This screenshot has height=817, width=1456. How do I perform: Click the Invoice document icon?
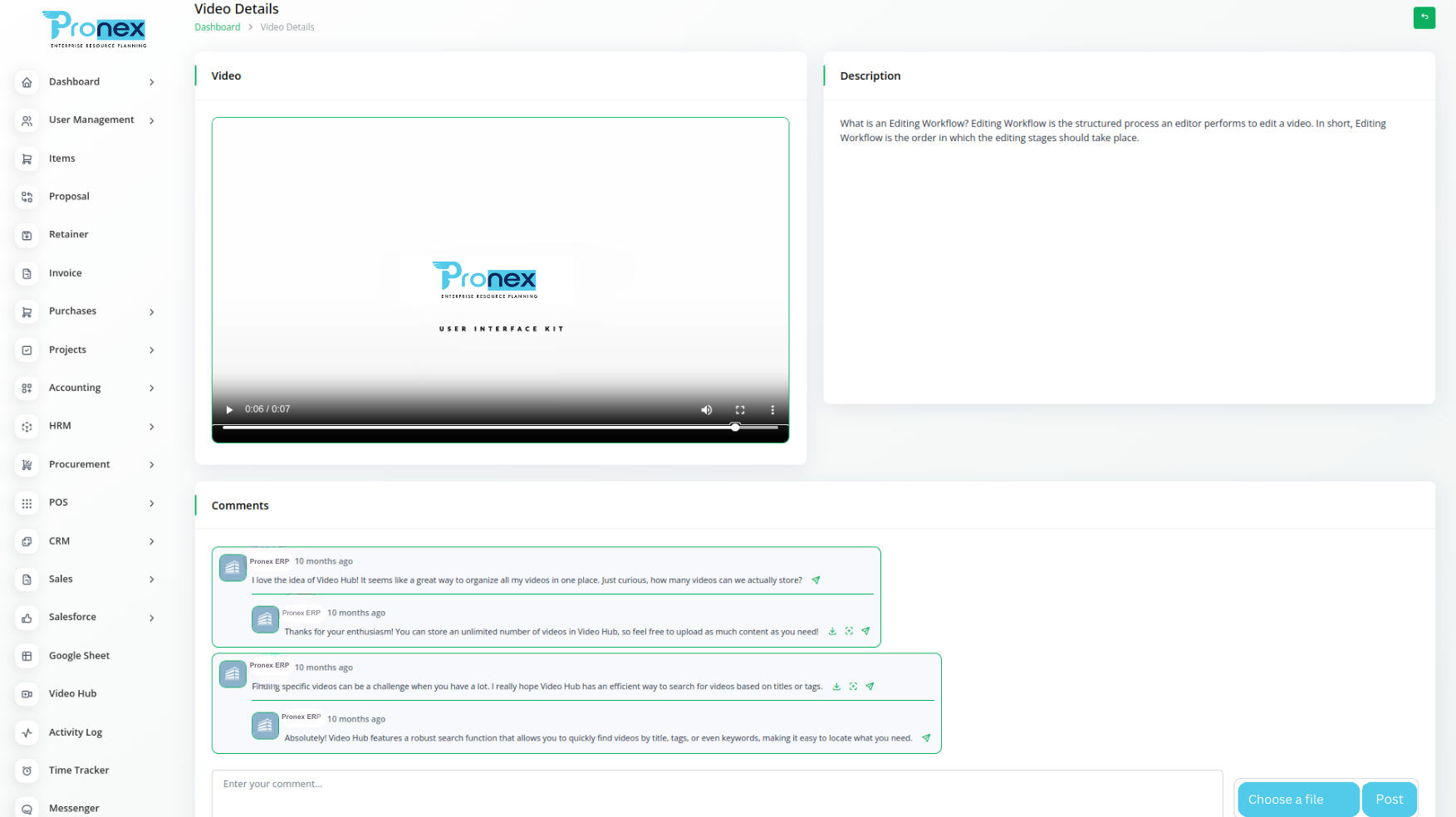coord(27,273)
